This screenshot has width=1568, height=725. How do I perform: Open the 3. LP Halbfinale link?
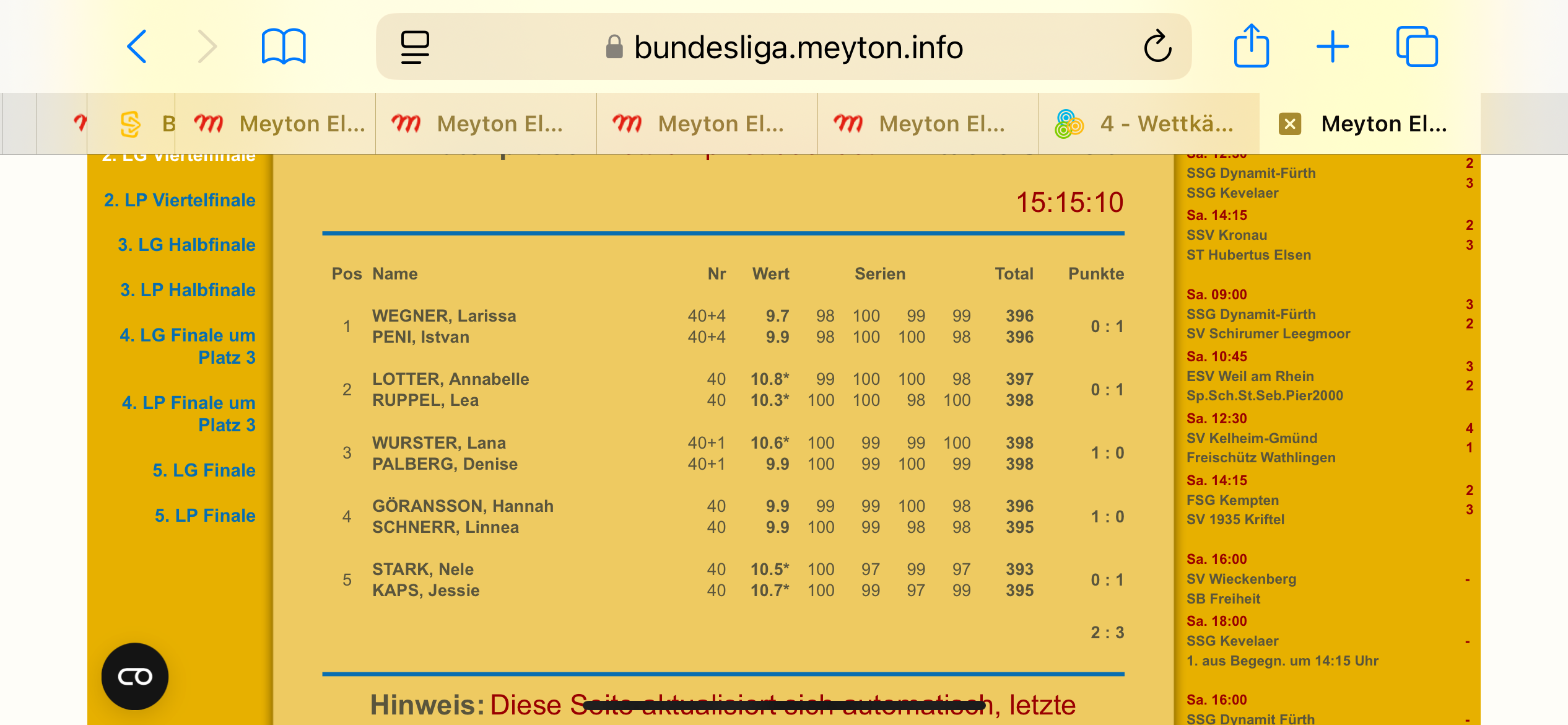[188, 290]
